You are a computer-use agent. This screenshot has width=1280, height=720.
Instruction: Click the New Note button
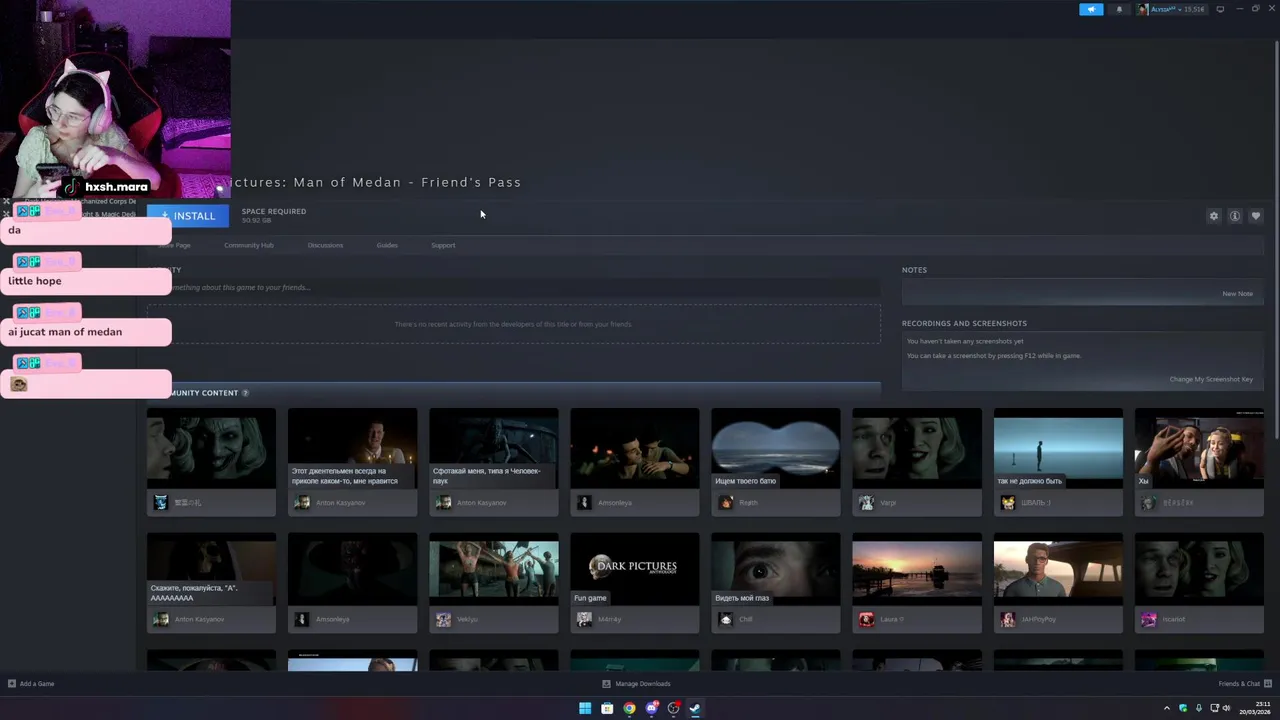(1237, 294)
